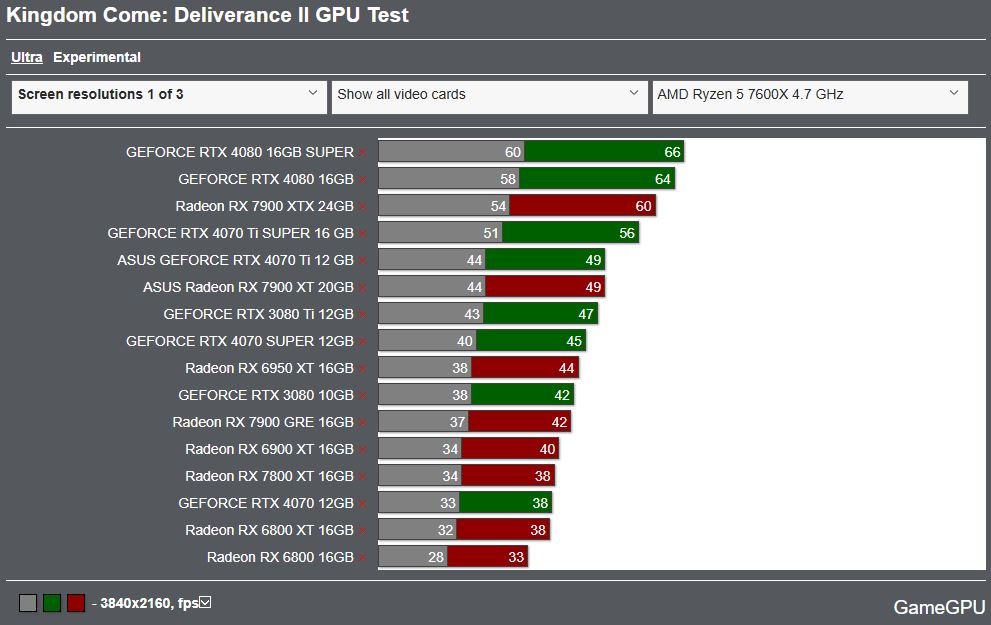Click the Radeon RX 7800 XT 16GB label
Viewport: 991px width, 625px height.
point(269,476)
